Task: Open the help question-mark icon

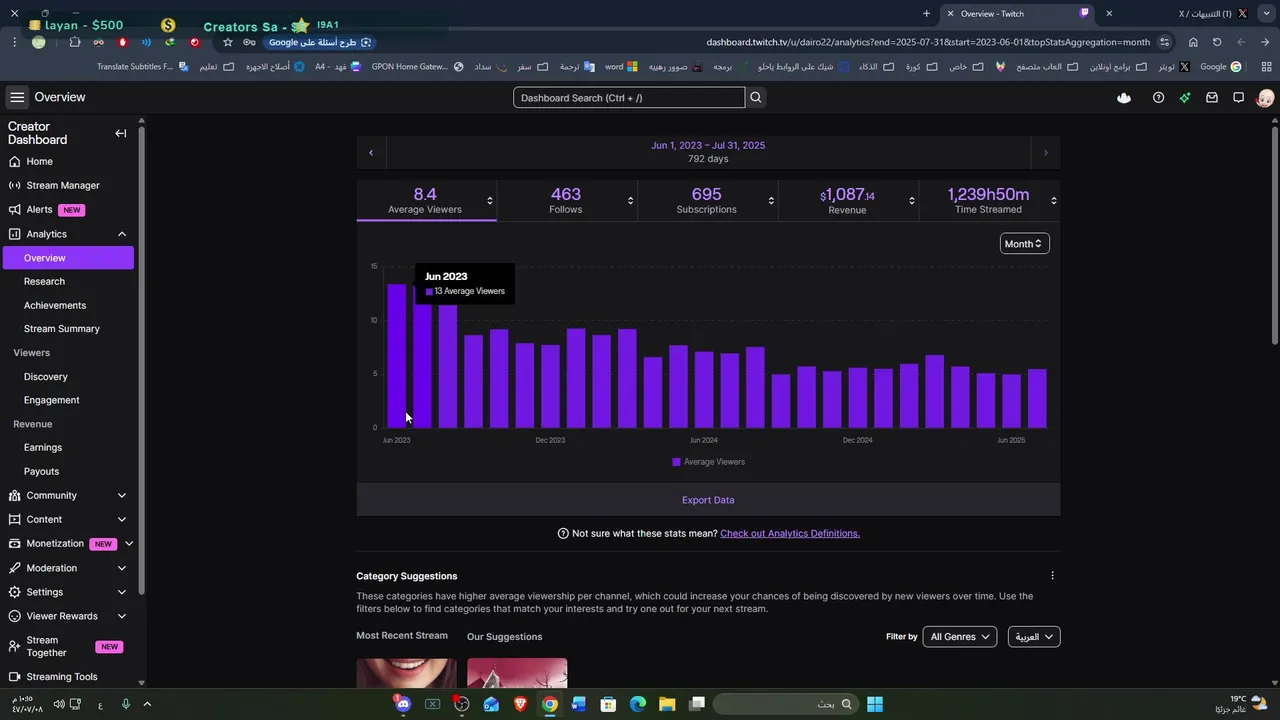Action: (x=1158, y=98)
